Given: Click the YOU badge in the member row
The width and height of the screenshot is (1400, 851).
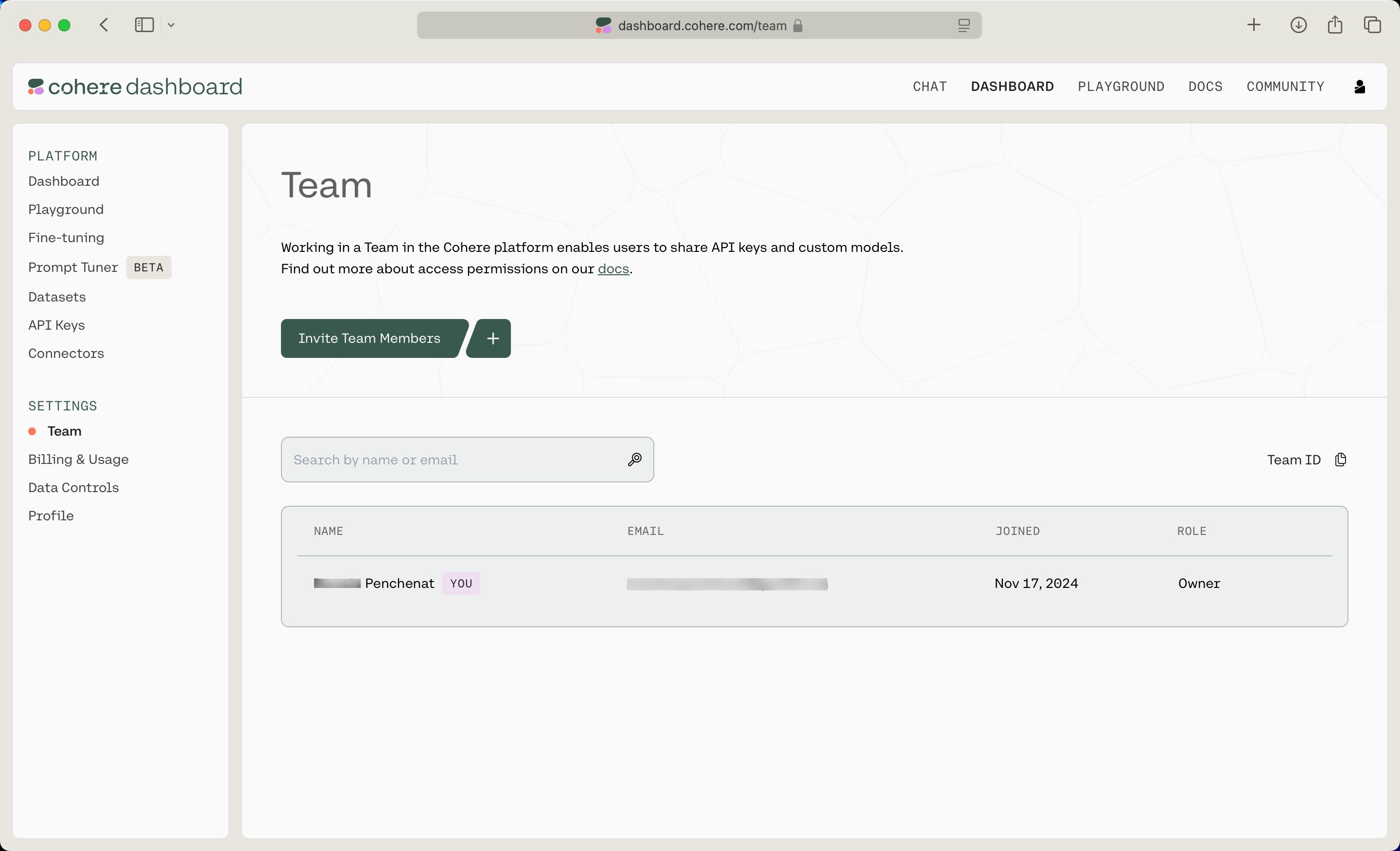Looking at the screenshot, I should pyautogui.click(x=461, y=583).
